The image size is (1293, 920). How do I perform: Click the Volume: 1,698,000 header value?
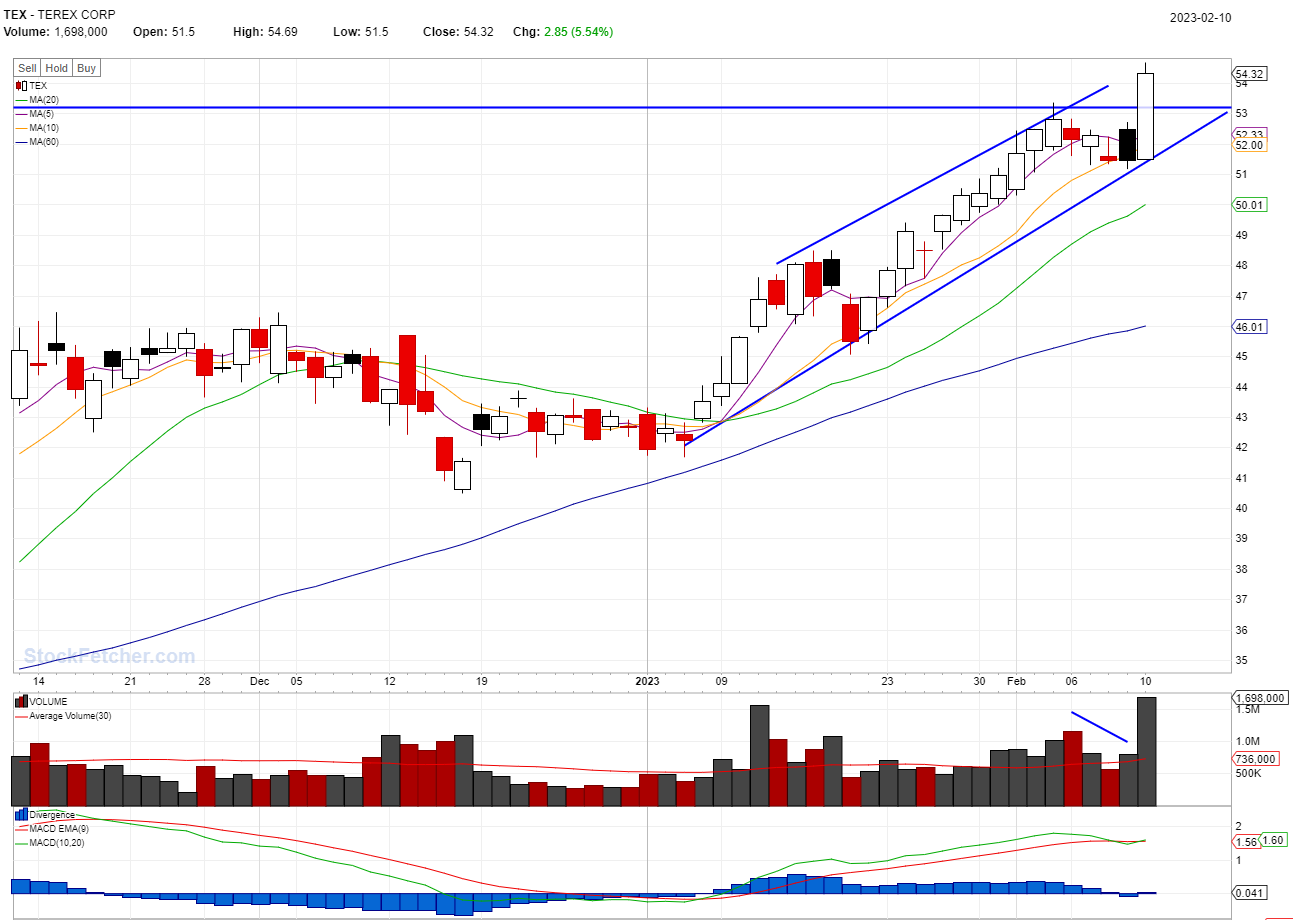click(x=55, y=32)
